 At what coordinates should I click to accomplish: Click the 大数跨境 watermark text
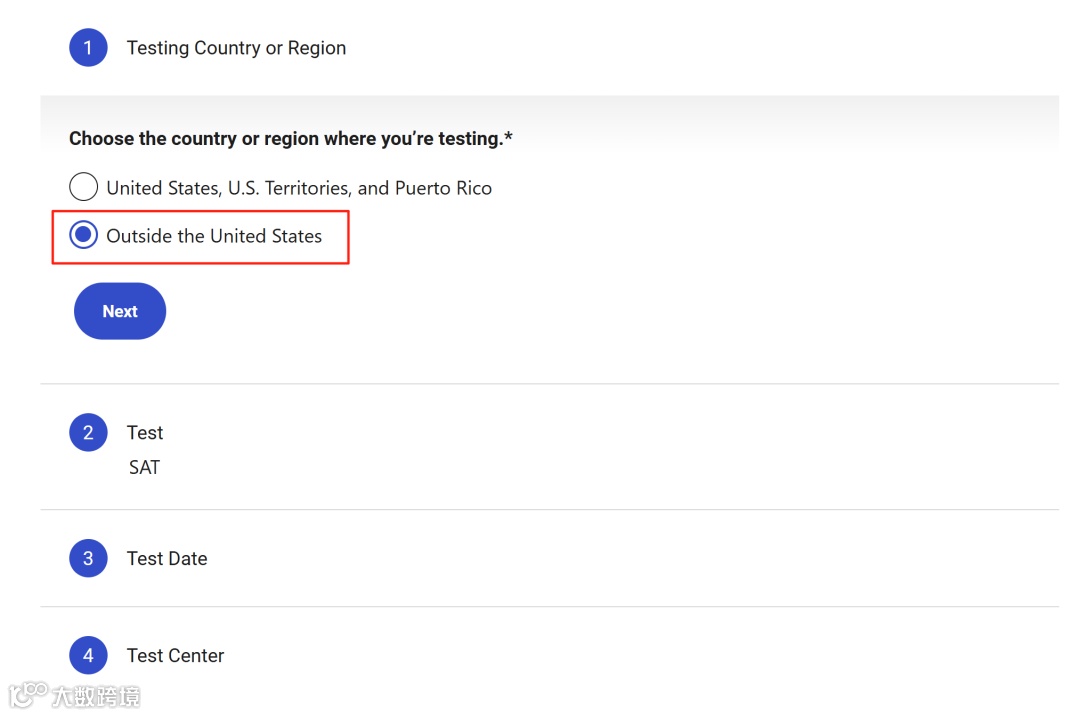[96, 696]
